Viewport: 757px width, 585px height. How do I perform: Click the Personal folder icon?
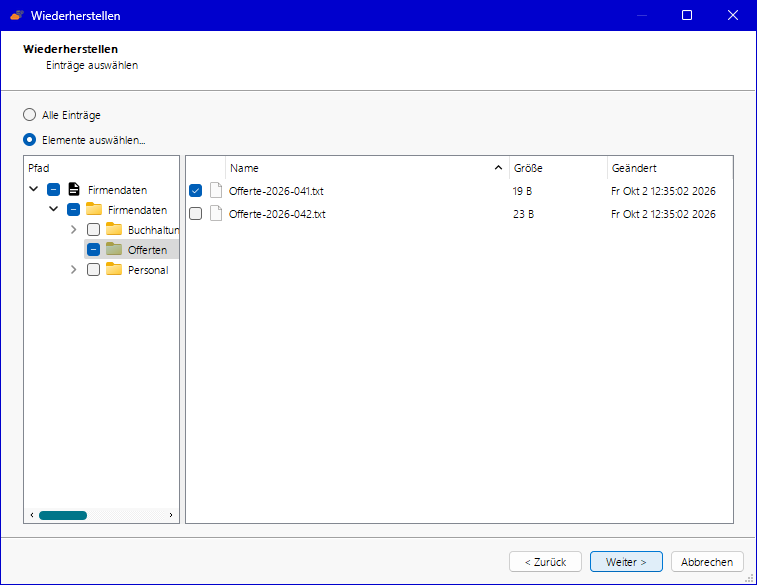114,269
